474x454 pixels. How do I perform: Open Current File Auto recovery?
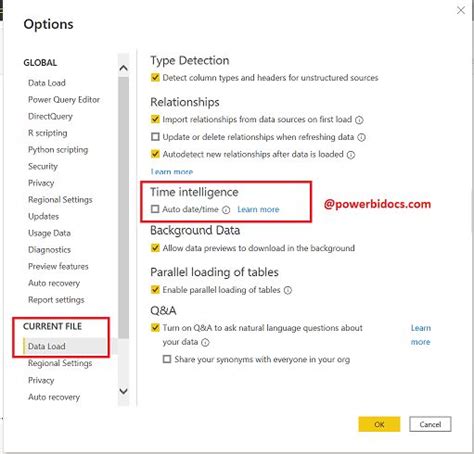coord(54,397)
